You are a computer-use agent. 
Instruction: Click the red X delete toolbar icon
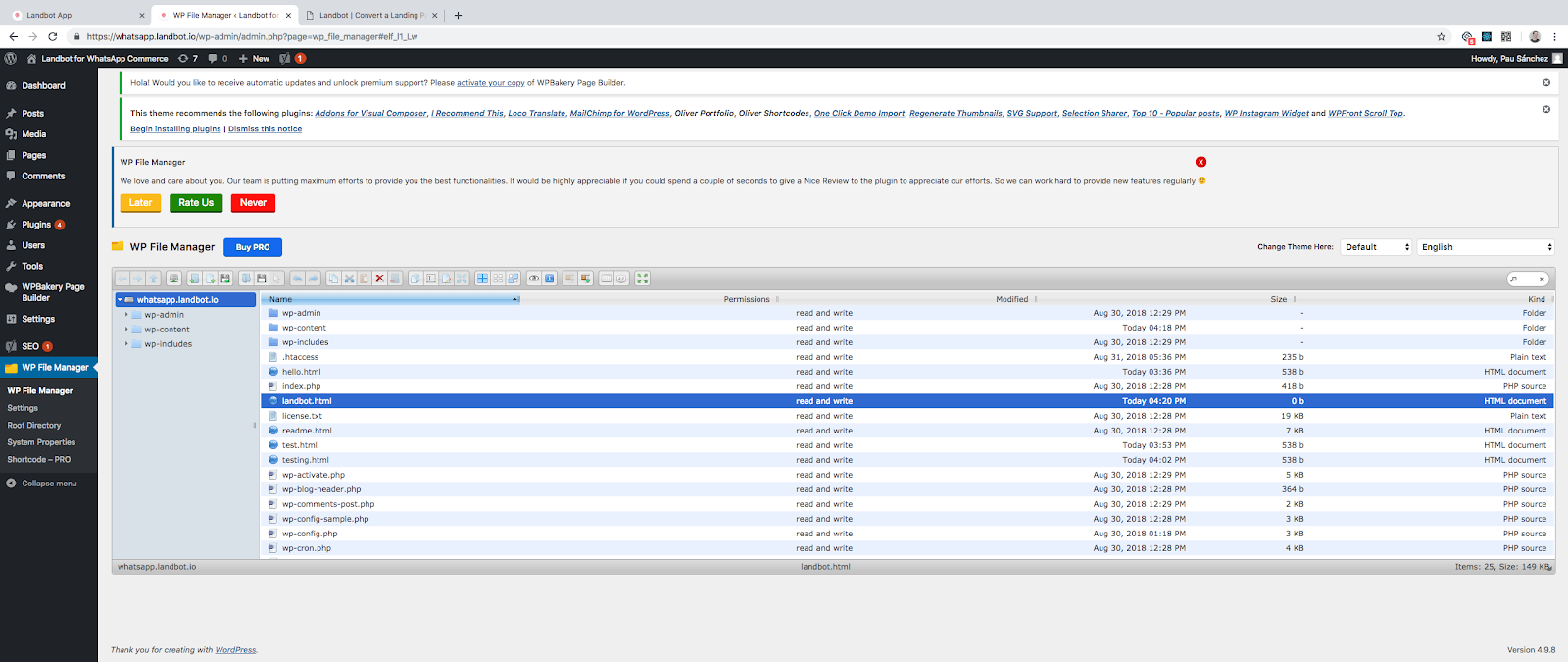click(379, 279)
